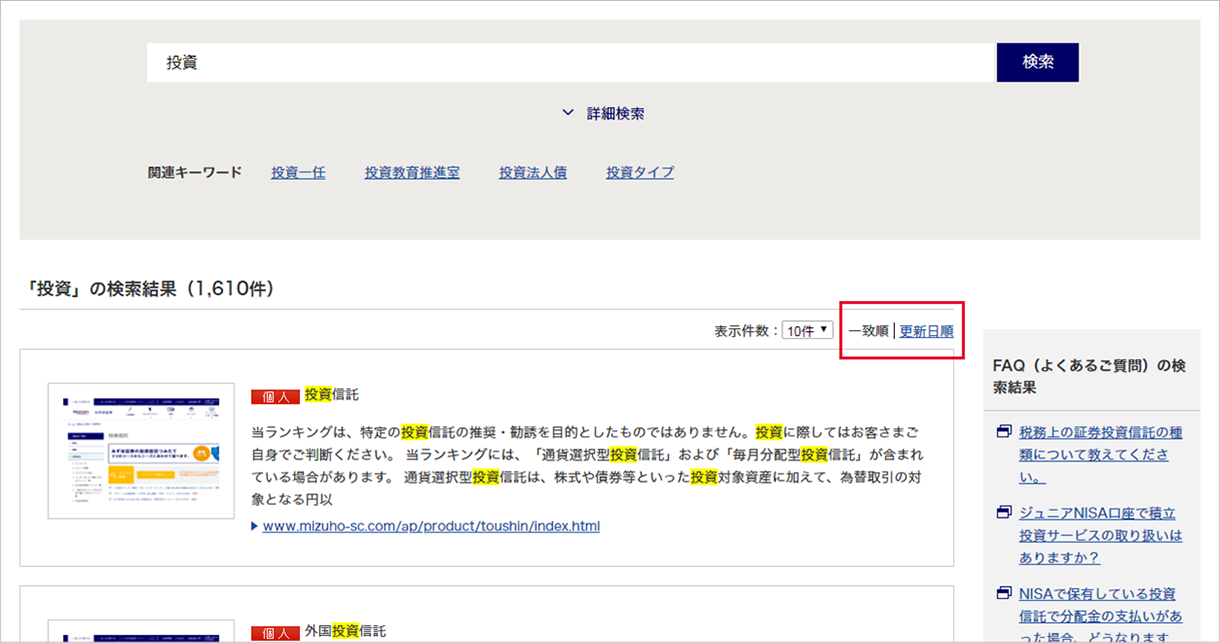Open FAQ link 税務上の証券投資信託の種類について
1220x643 pixels.
pyautogui.click(x=1100, y=455)
